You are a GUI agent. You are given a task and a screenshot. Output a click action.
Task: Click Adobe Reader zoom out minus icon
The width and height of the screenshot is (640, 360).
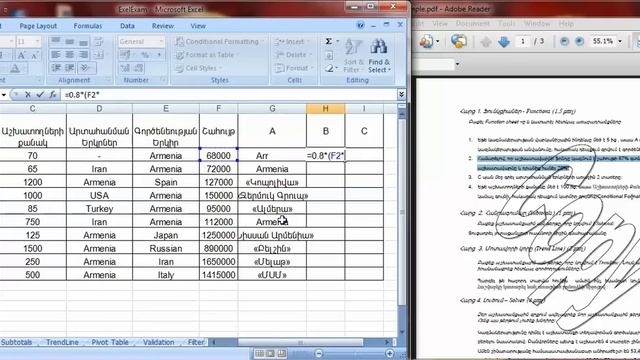click(564, 41)
